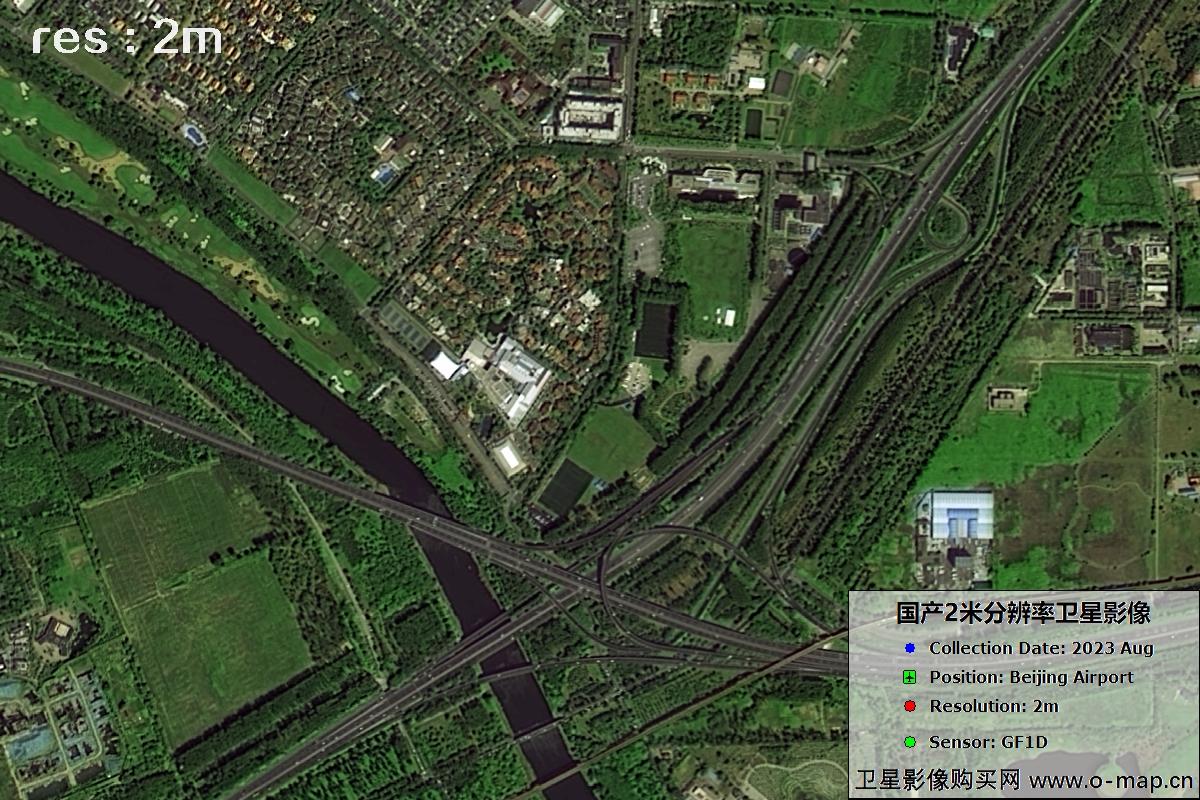
Task: Click the blue dot beside Collection Date
Action: tap(909, 648)
